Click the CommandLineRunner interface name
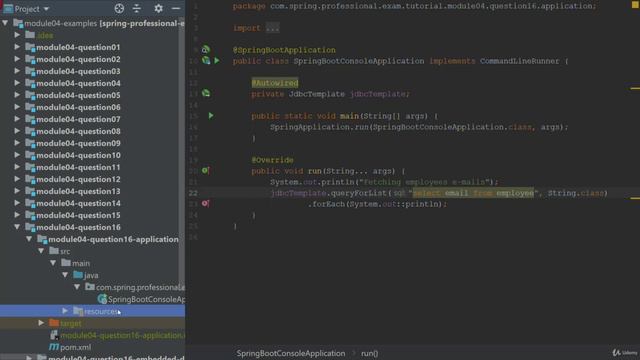This screenshot has width=640, height=360. [x=520, y=61]
